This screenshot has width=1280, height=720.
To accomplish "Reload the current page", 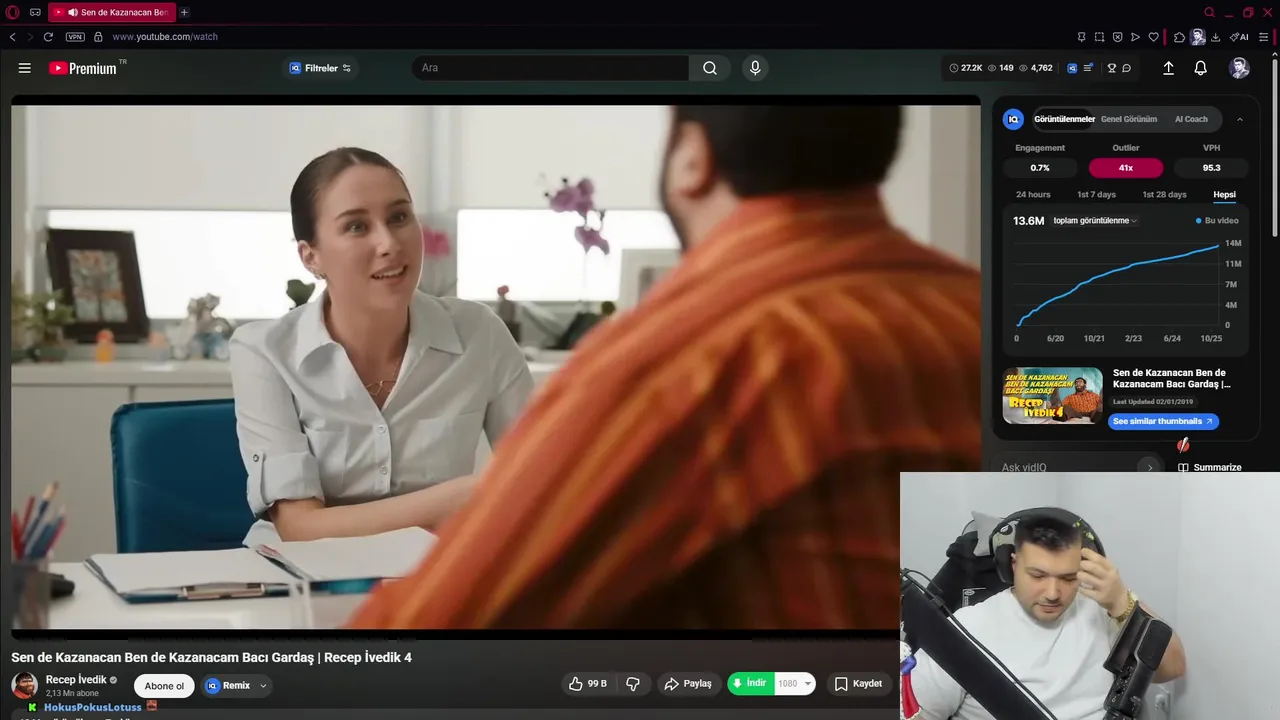I will pos(48,37).
